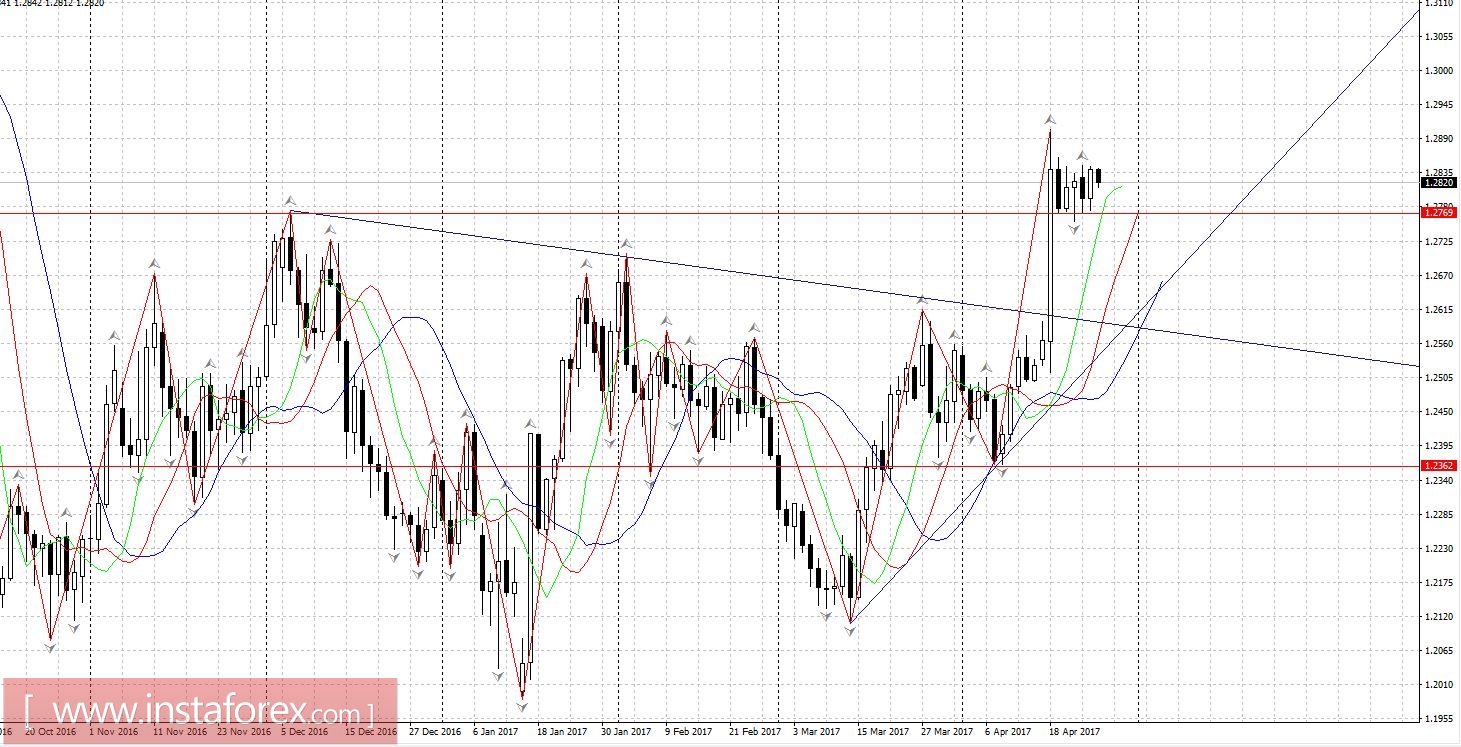Click price axis value 1.2725
This screenshot has height=747, width=1461.
(1439, 242)
